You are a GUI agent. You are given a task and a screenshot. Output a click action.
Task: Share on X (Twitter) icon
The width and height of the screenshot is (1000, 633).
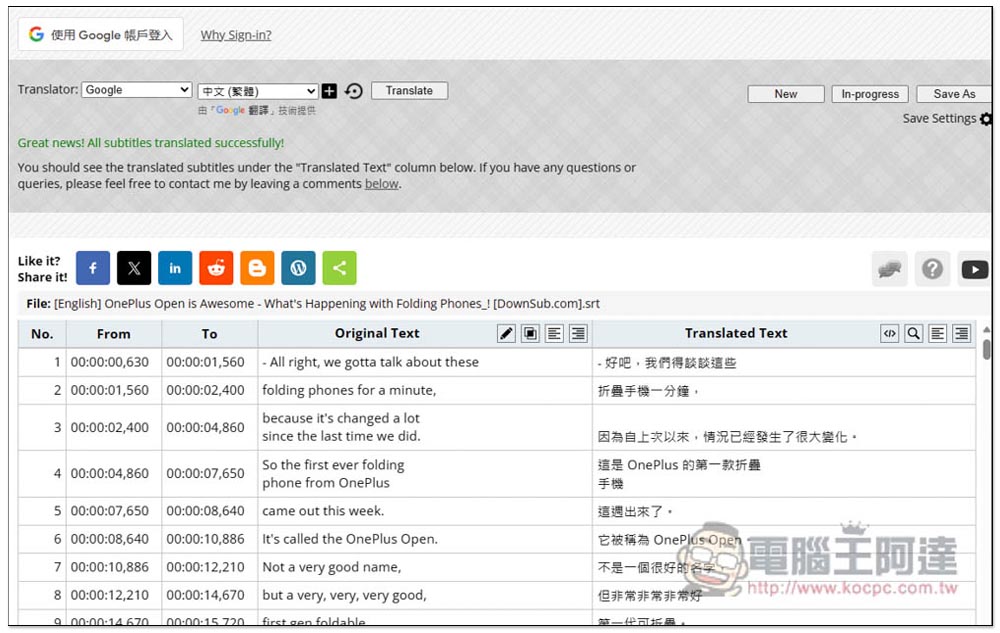point(134,268)
